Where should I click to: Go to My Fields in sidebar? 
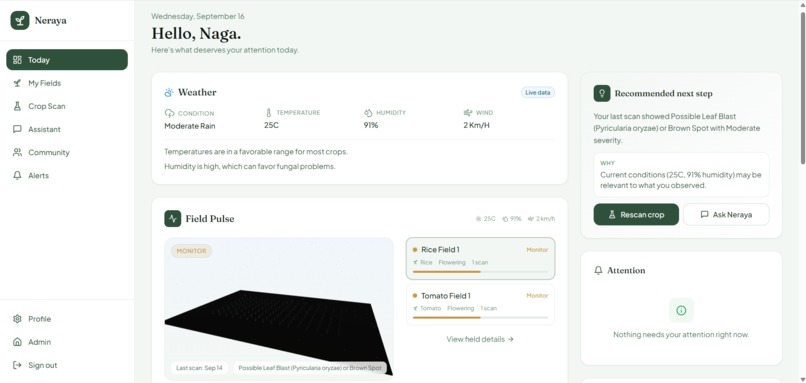tap(67, 83)
